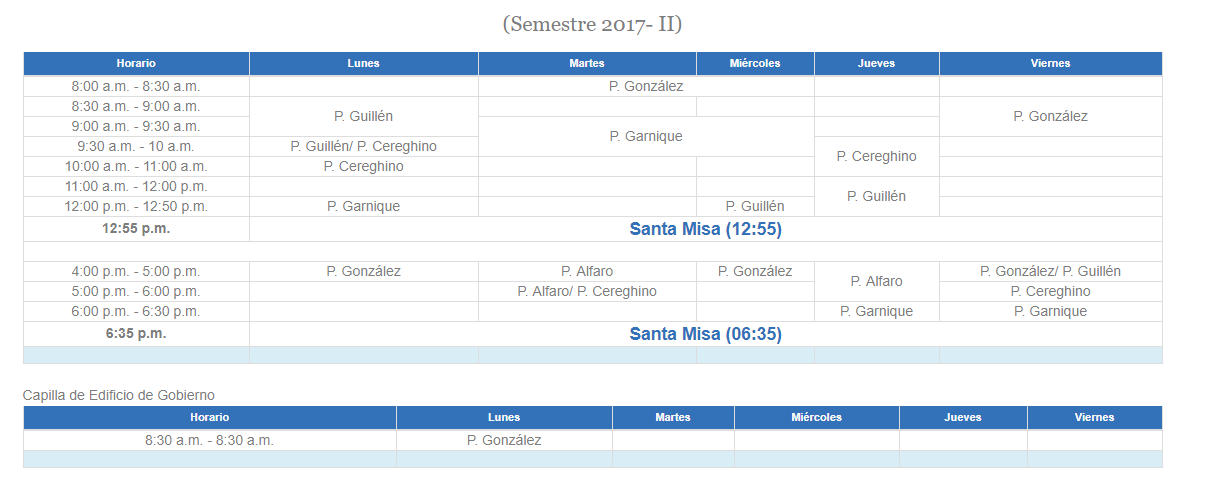Click the P. Alfaro/ P. Cereghino cell
This screenshot has width=1221, height=477.
click(x=587, y=291)
